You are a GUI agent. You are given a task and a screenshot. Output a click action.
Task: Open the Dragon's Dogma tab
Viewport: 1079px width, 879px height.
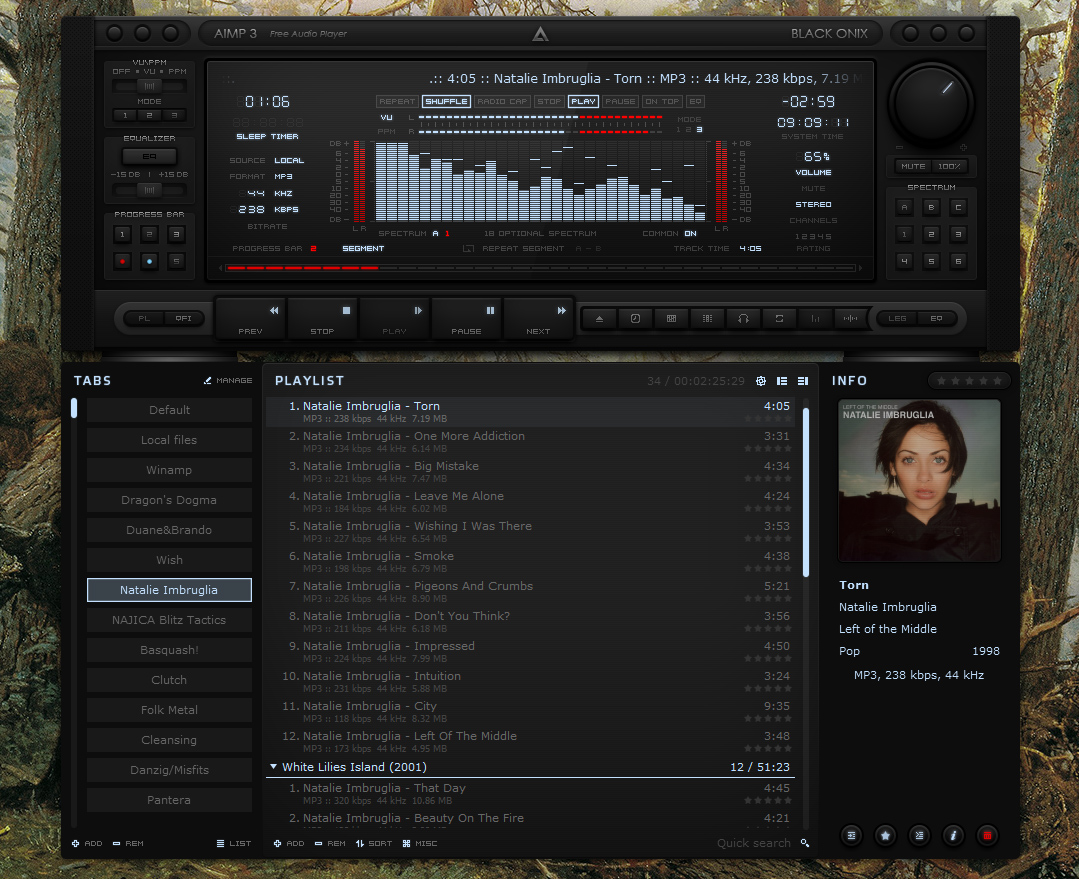pos(169,500)
